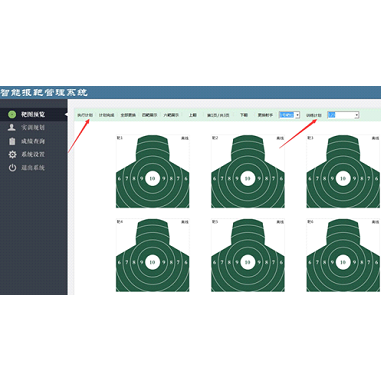This screenshot has height=381, width=381.
Task: Go to next page with 下翻
Action: pyautogui.click(x=244, y=115)
